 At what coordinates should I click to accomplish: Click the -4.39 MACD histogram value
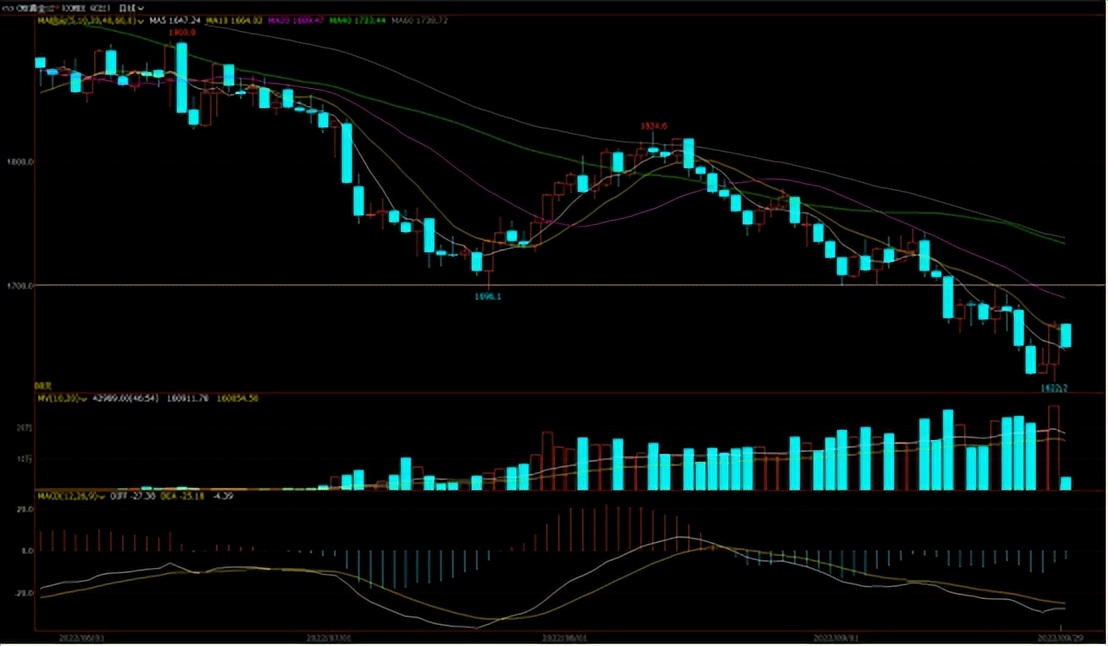pos(223,496)
